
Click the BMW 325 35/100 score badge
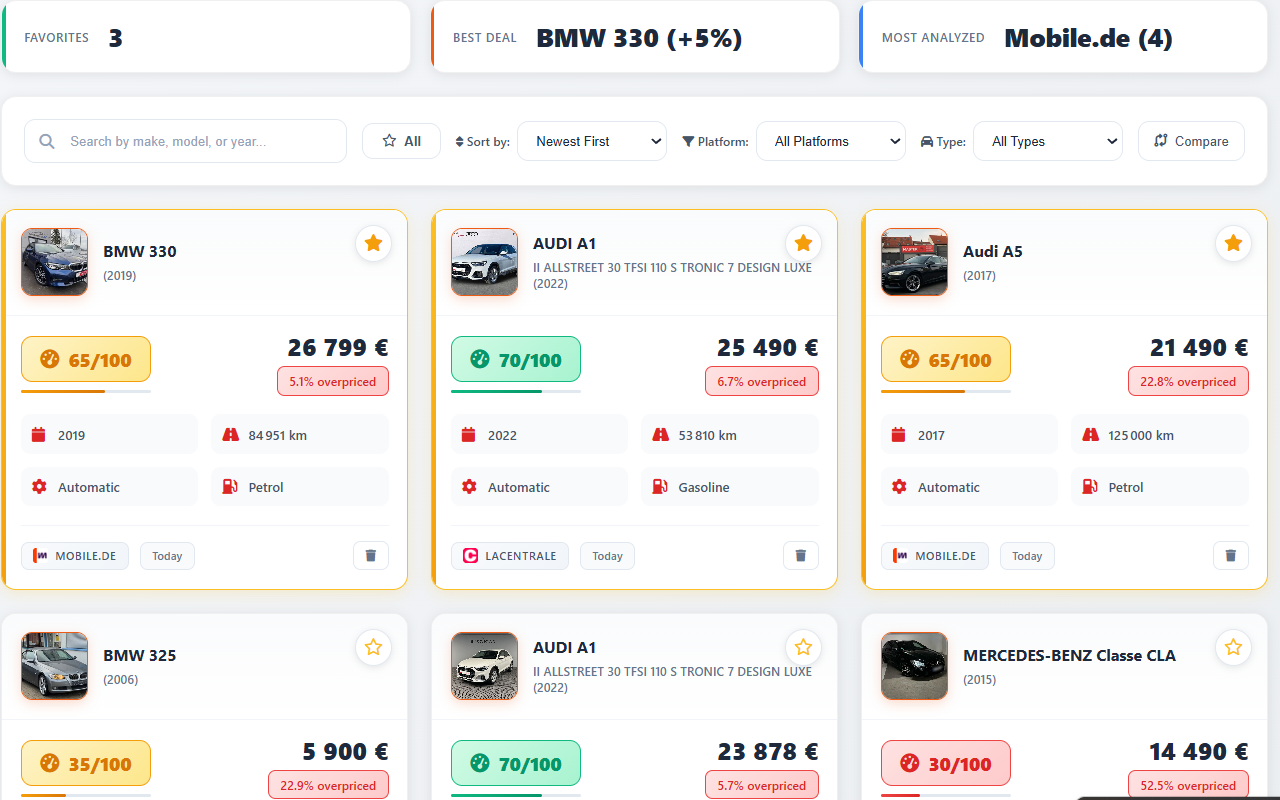(86, 763)
